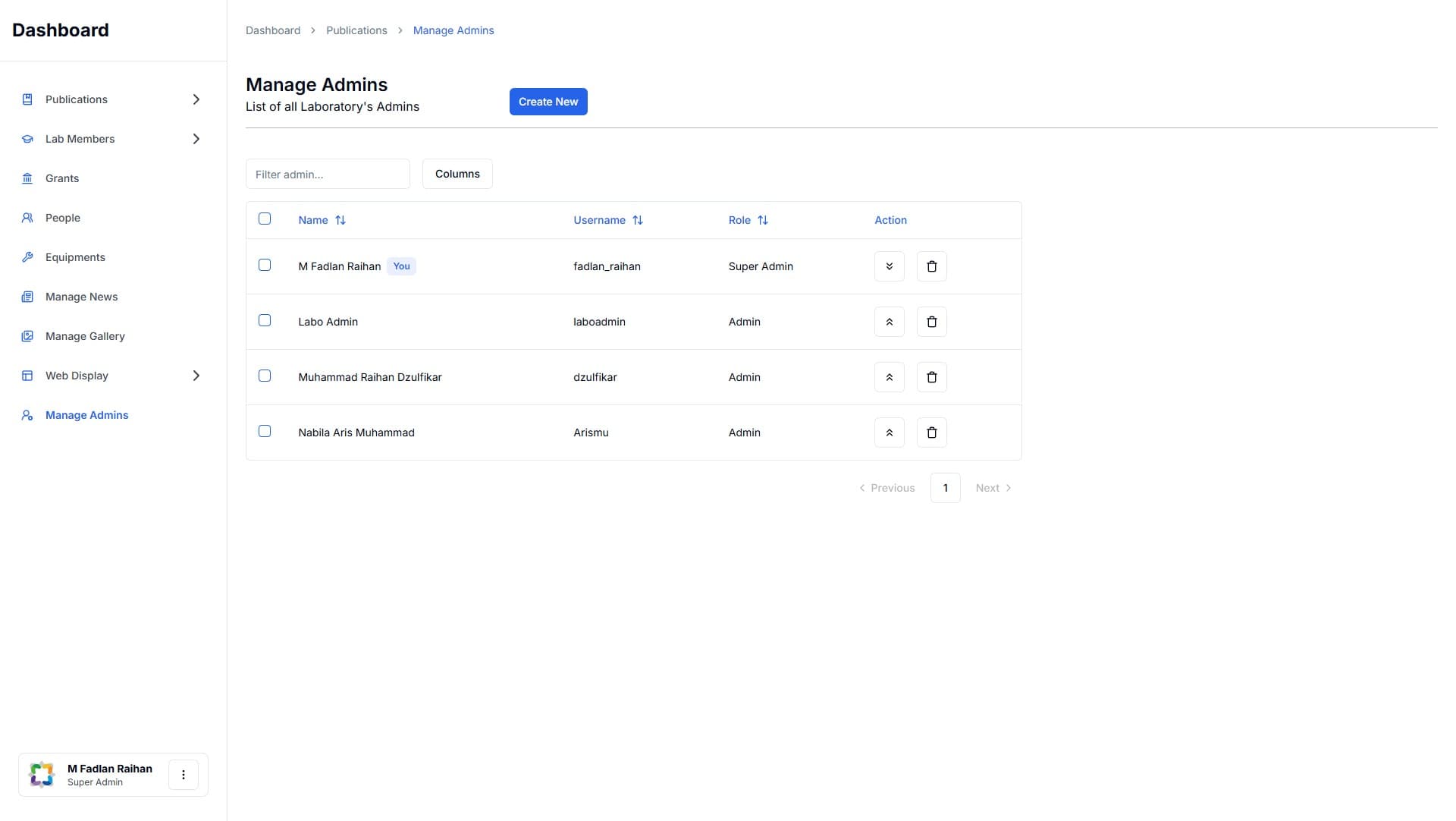Tick the select-all checkbox in table header

click(265, 219)
